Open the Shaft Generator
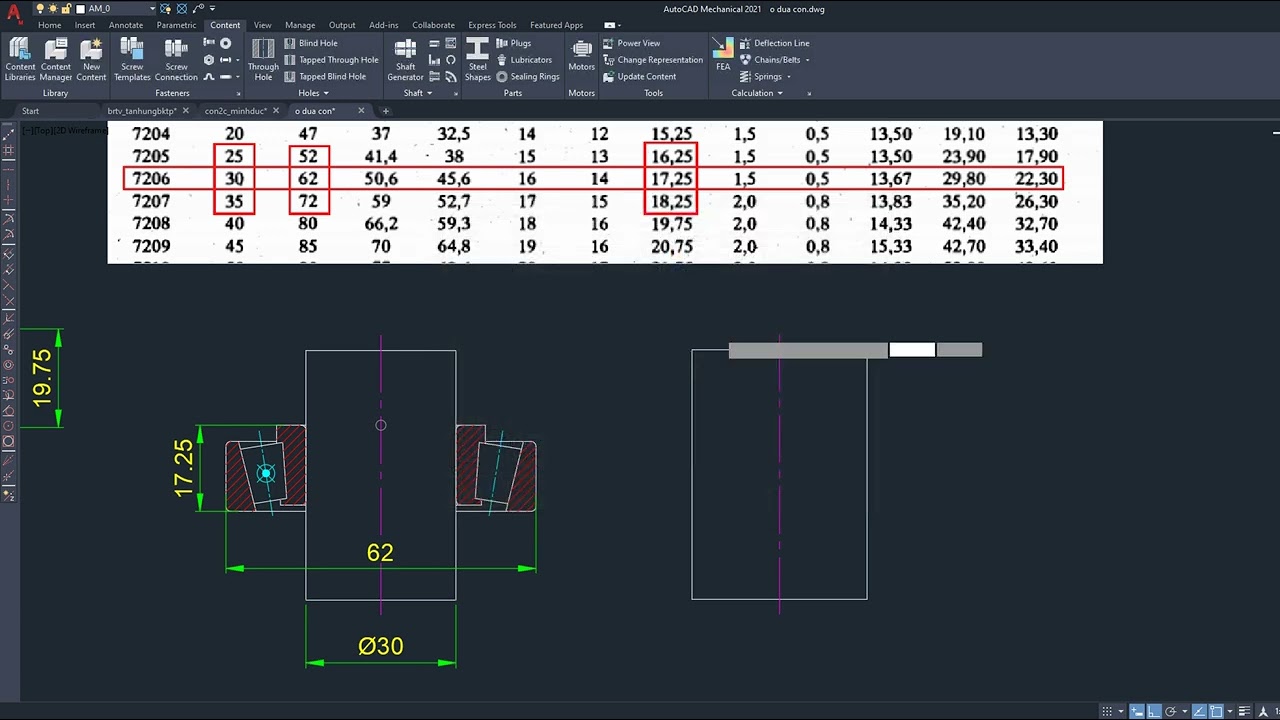Screen dimensions: 1280x720 coord(405,60)
